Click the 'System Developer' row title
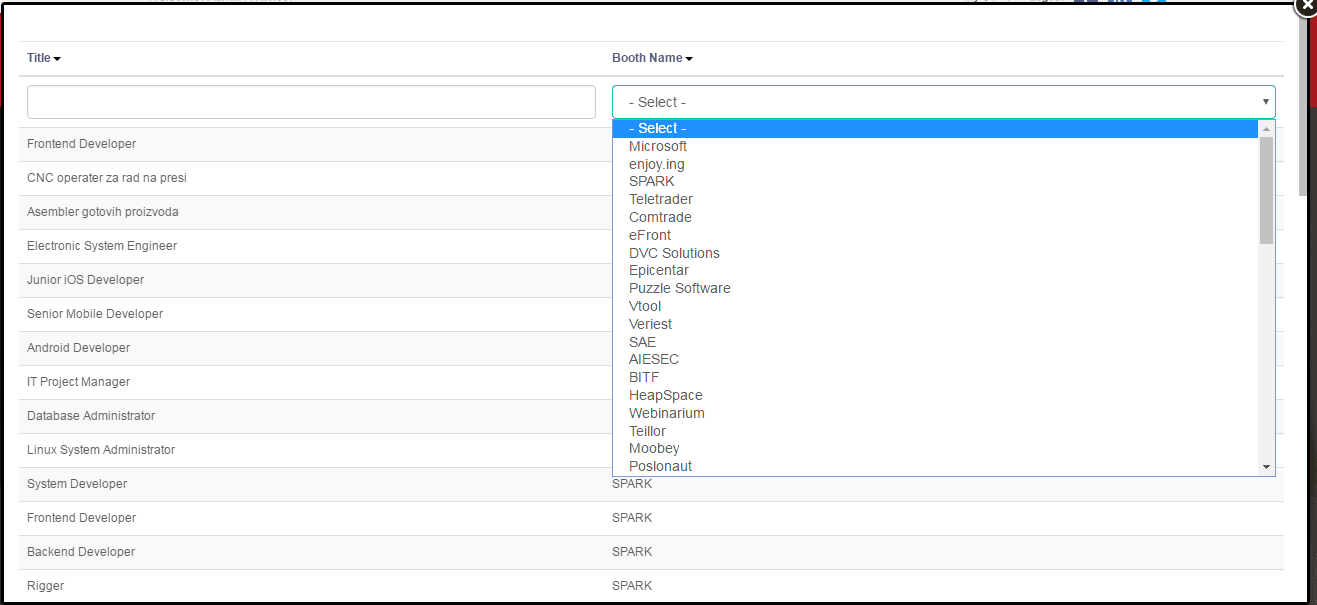 point(77,484)
